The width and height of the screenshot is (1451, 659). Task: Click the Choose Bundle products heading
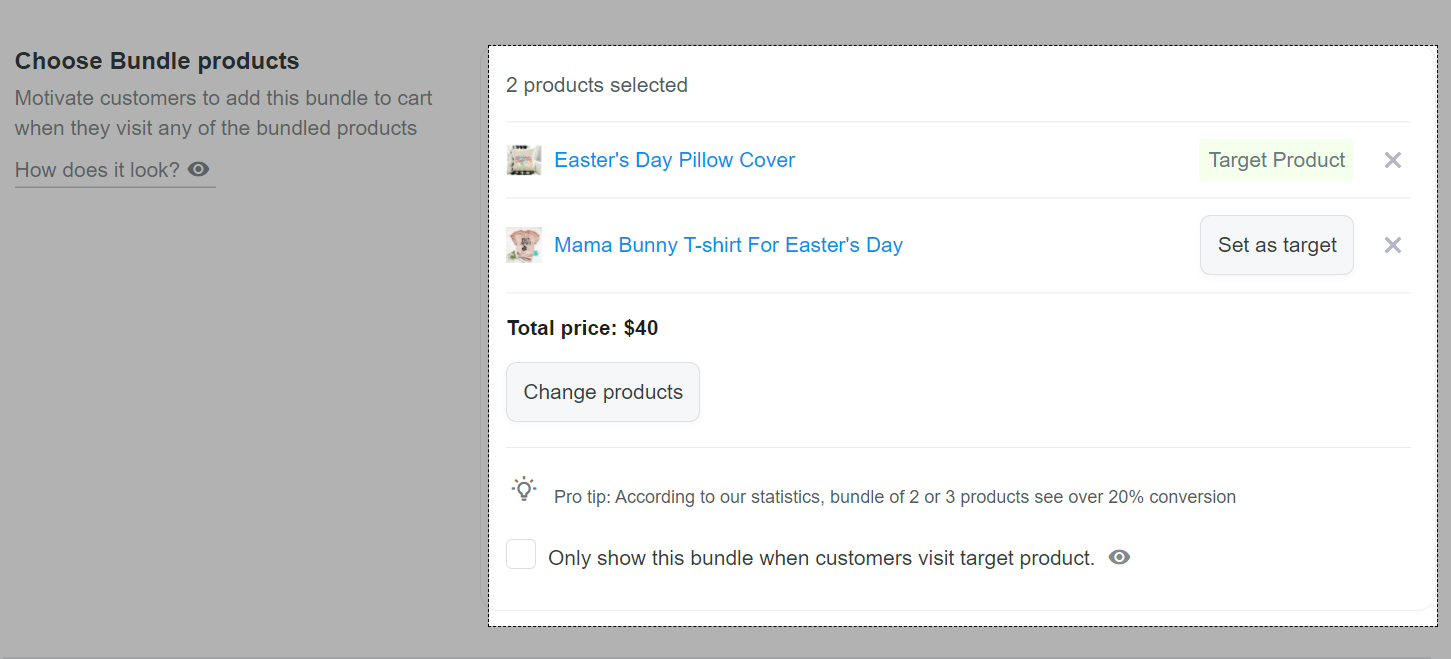point(157,61)
